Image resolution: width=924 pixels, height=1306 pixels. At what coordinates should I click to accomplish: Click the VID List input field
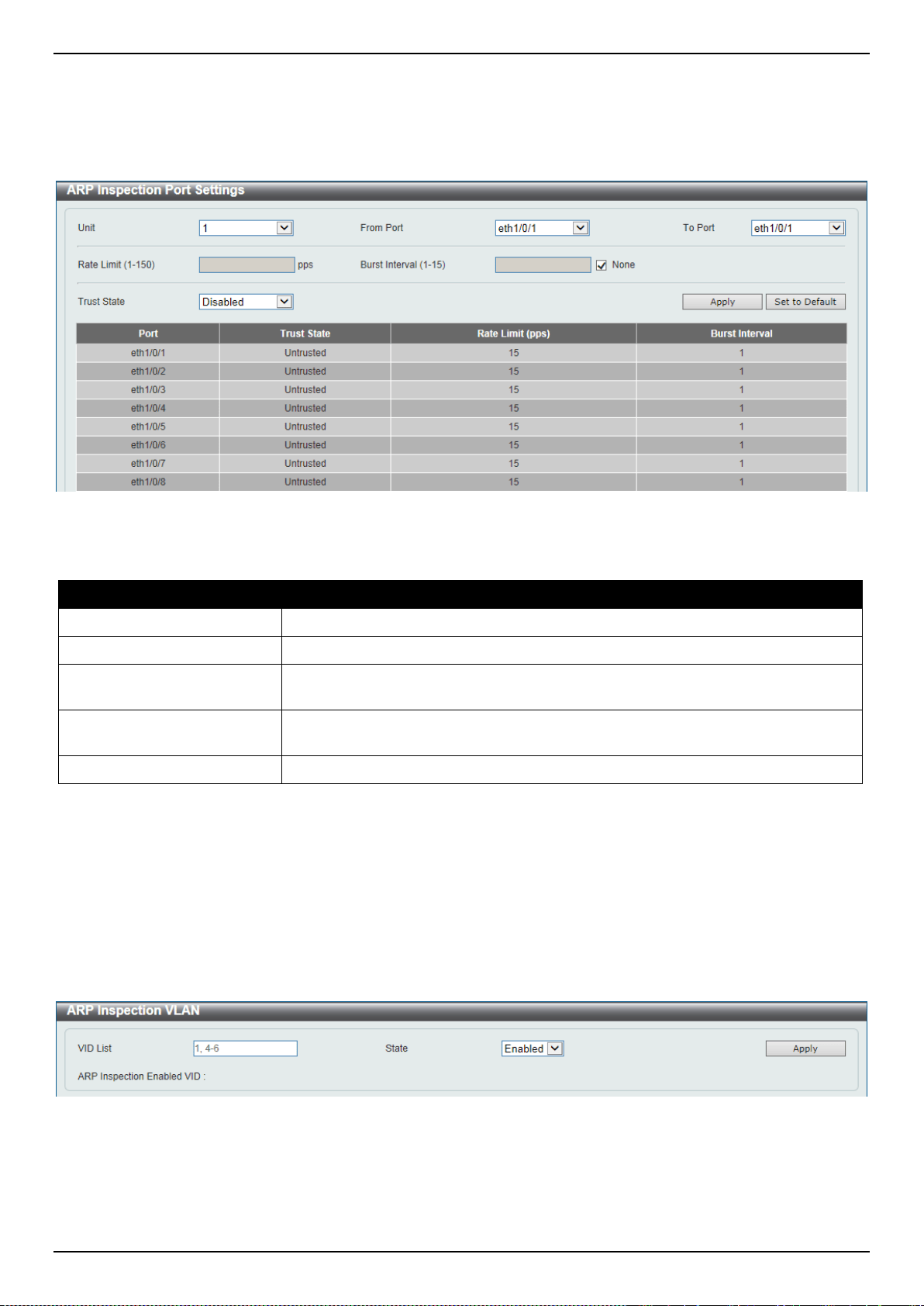[x=245, y=1049]
